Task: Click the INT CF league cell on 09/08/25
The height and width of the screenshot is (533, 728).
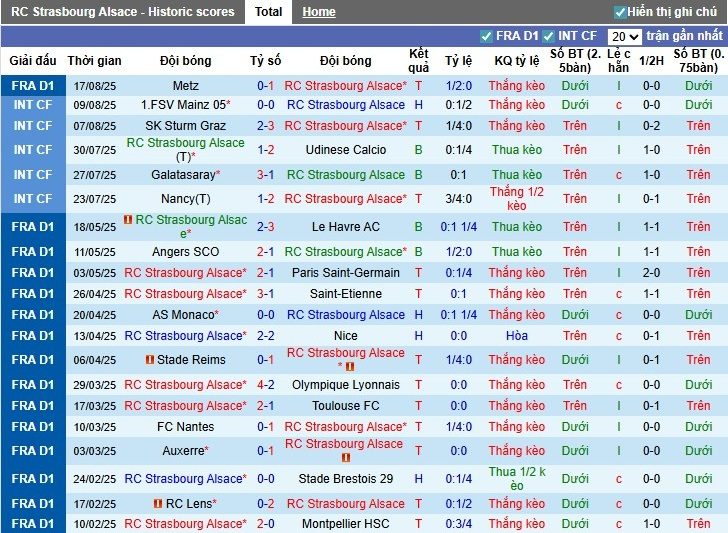Action: click(x=33, y=105)
